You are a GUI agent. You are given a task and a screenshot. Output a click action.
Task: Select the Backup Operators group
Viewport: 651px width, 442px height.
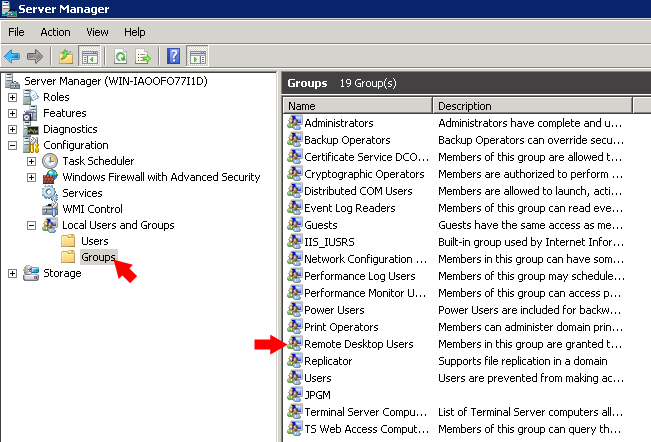click(x=347, y=140)
